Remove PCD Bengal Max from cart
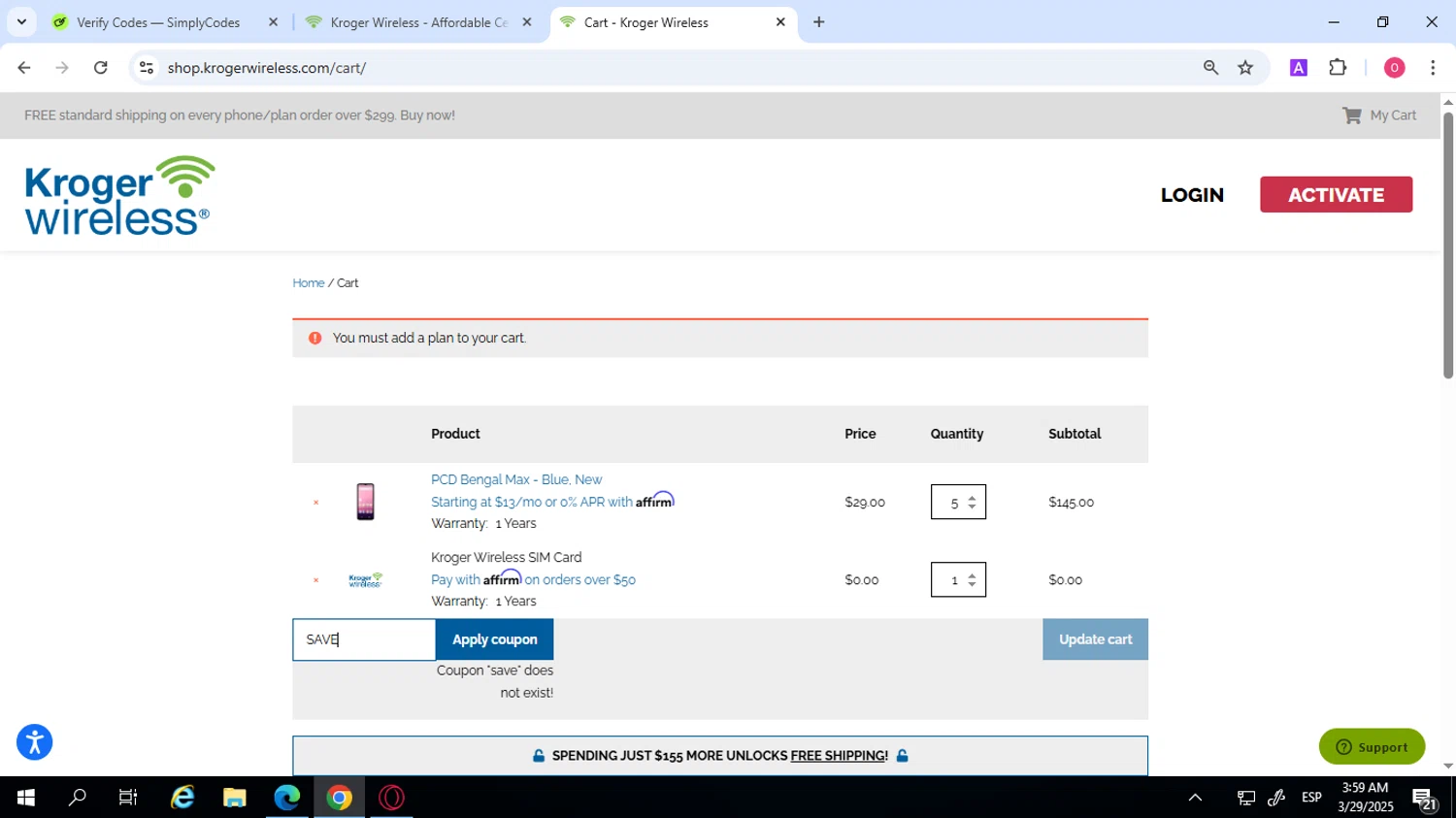 point(315,503)
